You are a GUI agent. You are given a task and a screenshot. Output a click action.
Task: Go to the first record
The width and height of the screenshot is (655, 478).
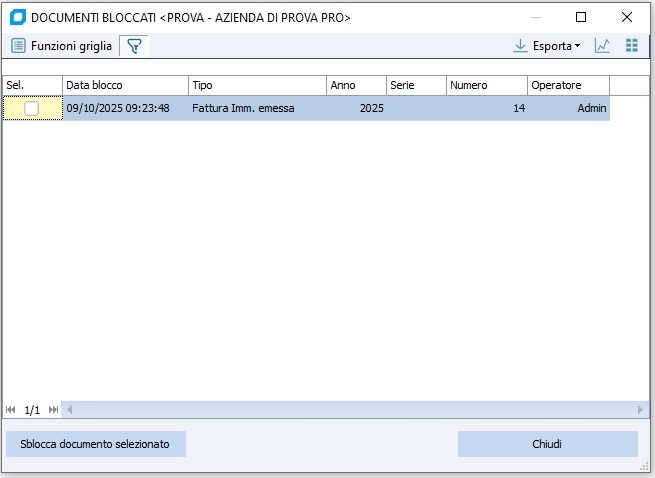tap(11, 410)
